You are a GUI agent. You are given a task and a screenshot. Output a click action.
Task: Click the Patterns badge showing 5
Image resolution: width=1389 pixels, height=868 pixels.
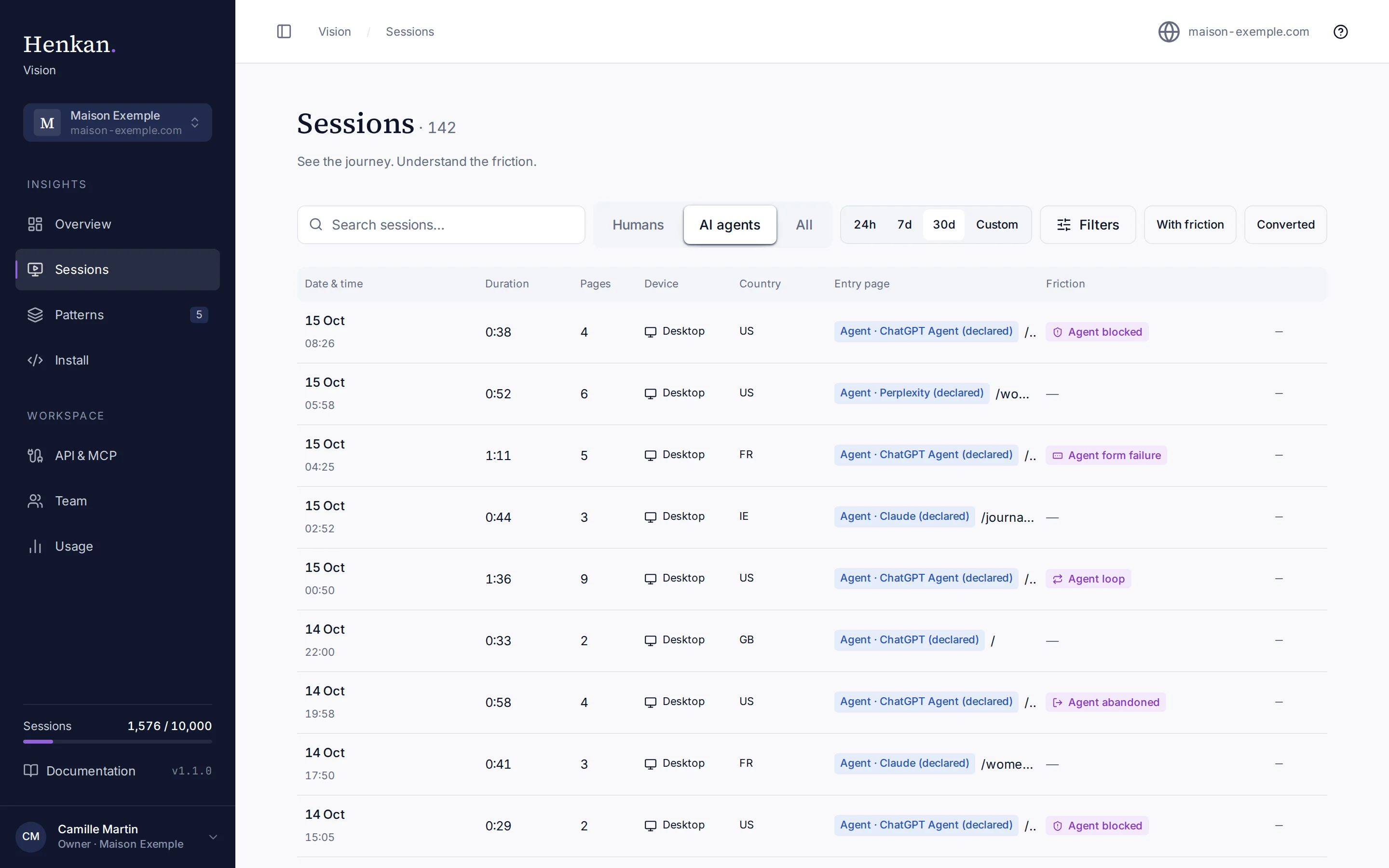[199, 314]
